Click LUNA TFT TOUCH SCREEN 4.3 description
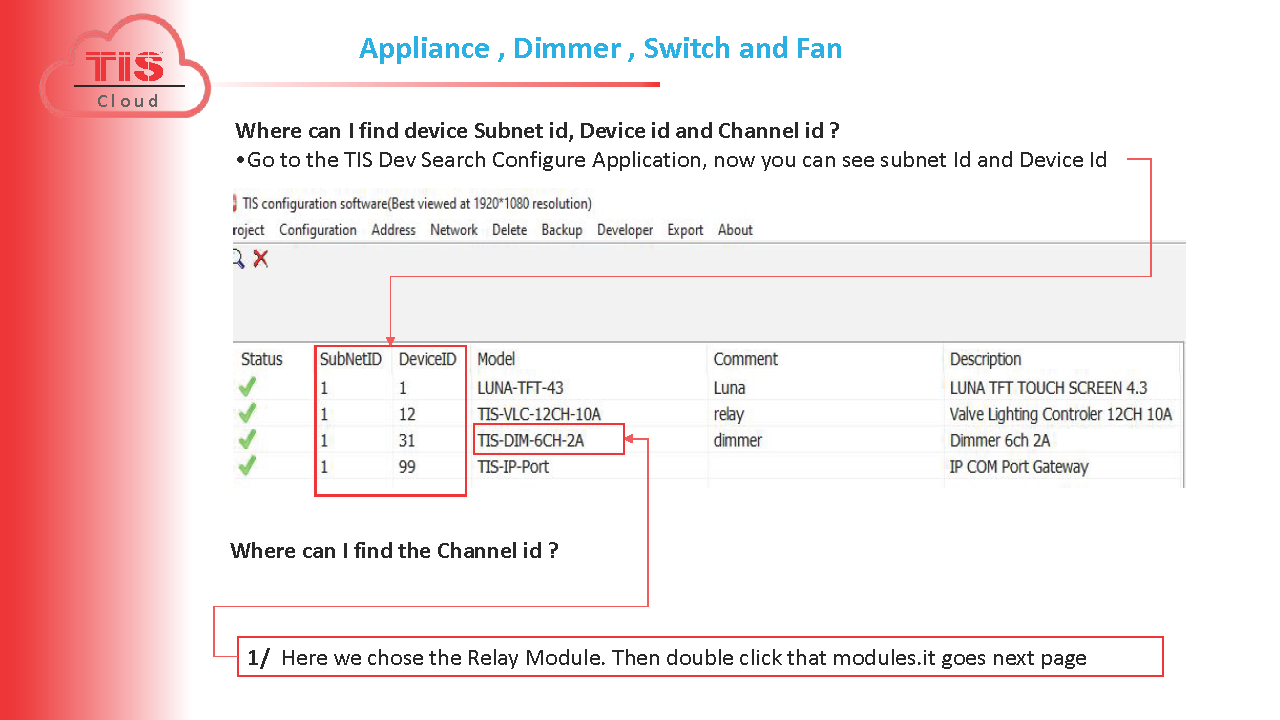1280x720 pixels. tap(1049, 388)
